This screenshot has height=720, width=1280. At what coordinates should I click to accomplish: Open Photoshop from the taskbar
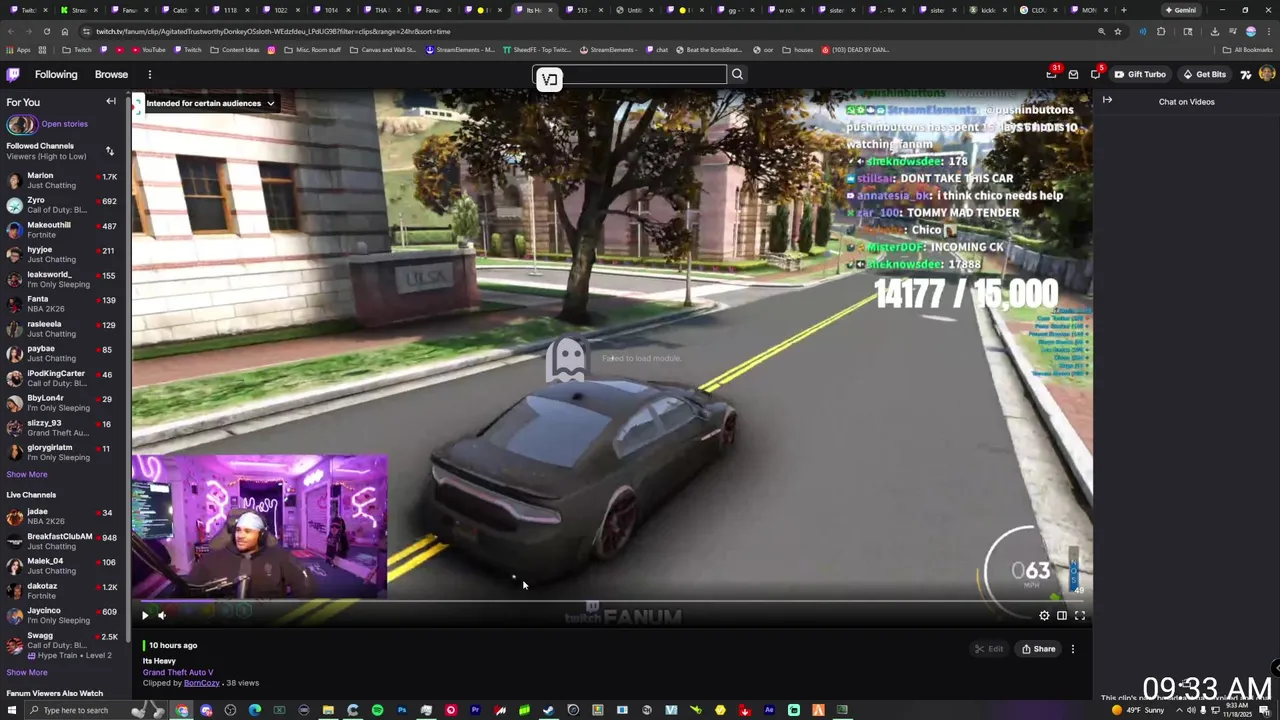[402, 710]
